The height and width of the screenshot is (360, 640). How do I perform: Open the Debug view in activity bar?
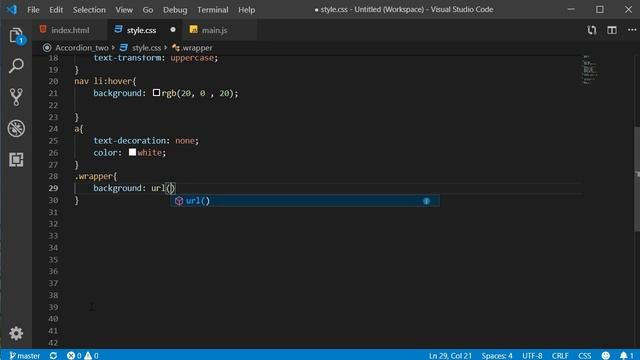pos(16,128)
